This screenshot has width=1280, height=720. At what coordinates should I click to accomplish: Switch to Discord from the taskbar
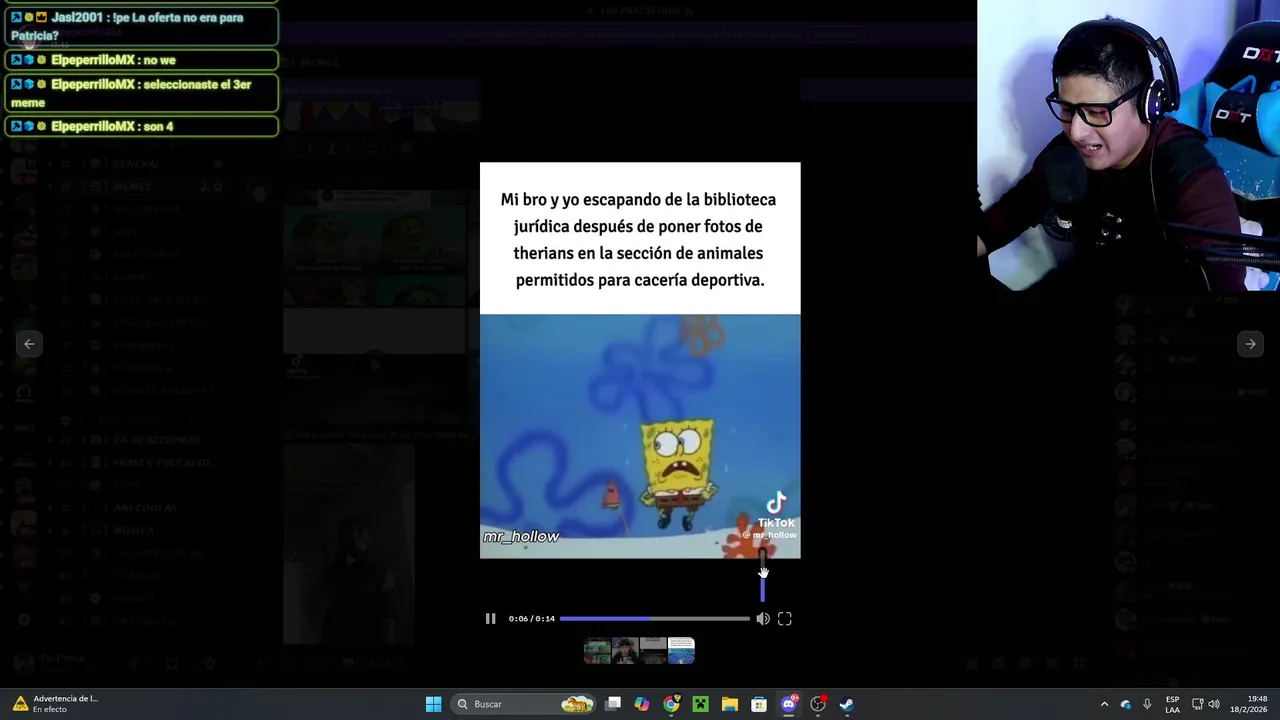788,704
